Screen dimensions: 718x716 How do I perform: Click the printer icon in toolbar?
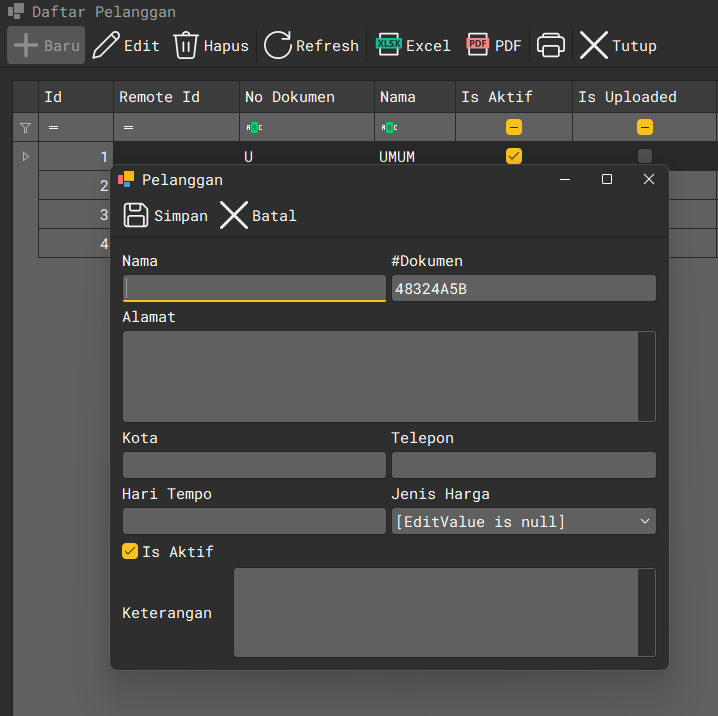click(x=551, y=45)
